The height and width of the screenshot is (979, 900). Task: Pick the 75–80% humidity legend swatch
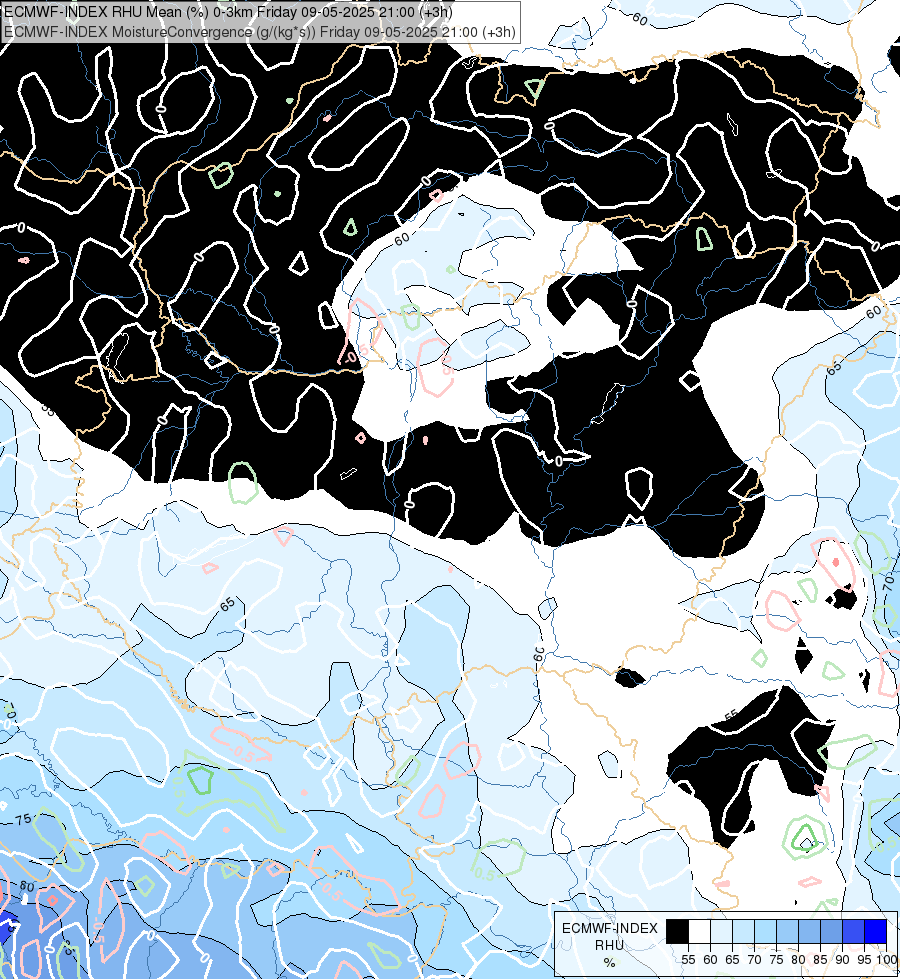(787, 931)
